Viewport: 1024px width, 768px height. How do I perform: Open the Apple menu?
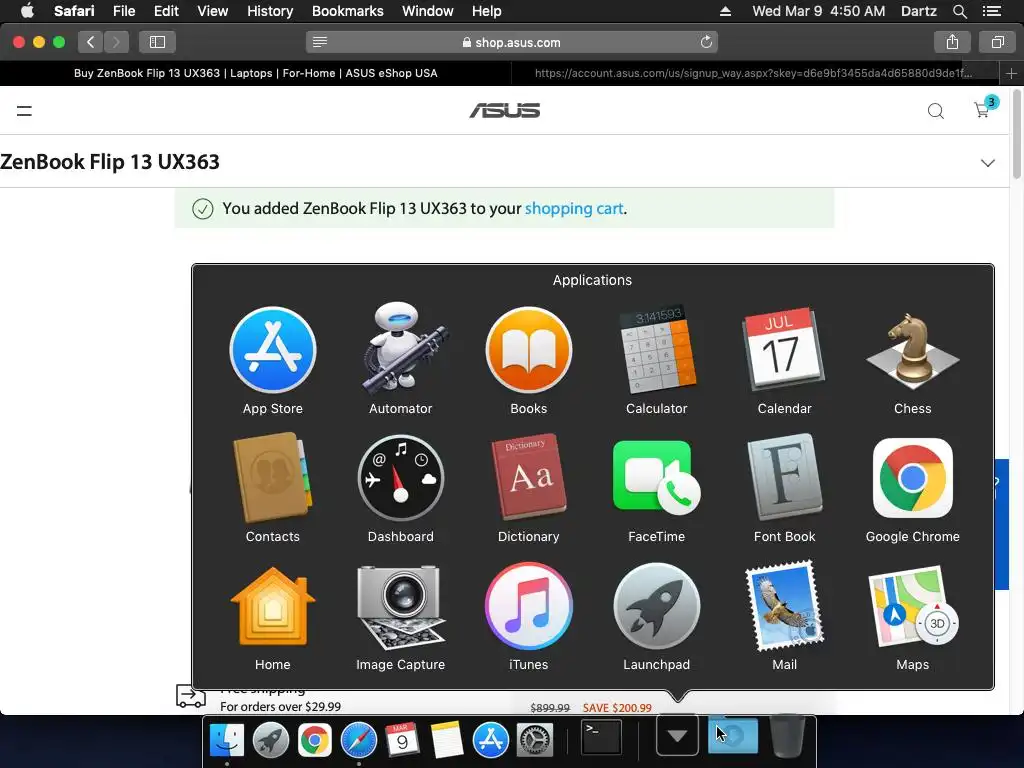[x=27, y=11]
